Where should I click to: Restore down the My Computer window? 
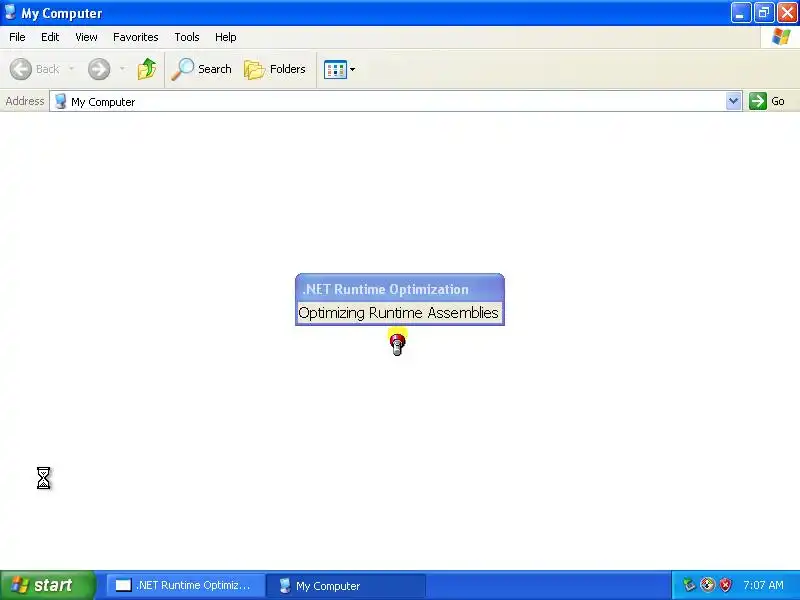click(764, 13)
